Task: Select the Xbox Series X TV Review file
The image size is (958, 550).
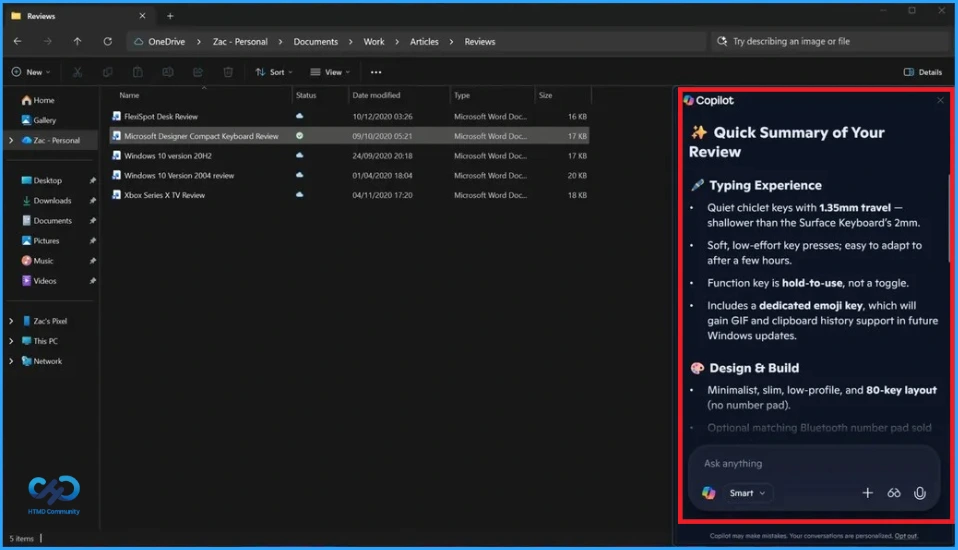Action: [x=349, y=195]
